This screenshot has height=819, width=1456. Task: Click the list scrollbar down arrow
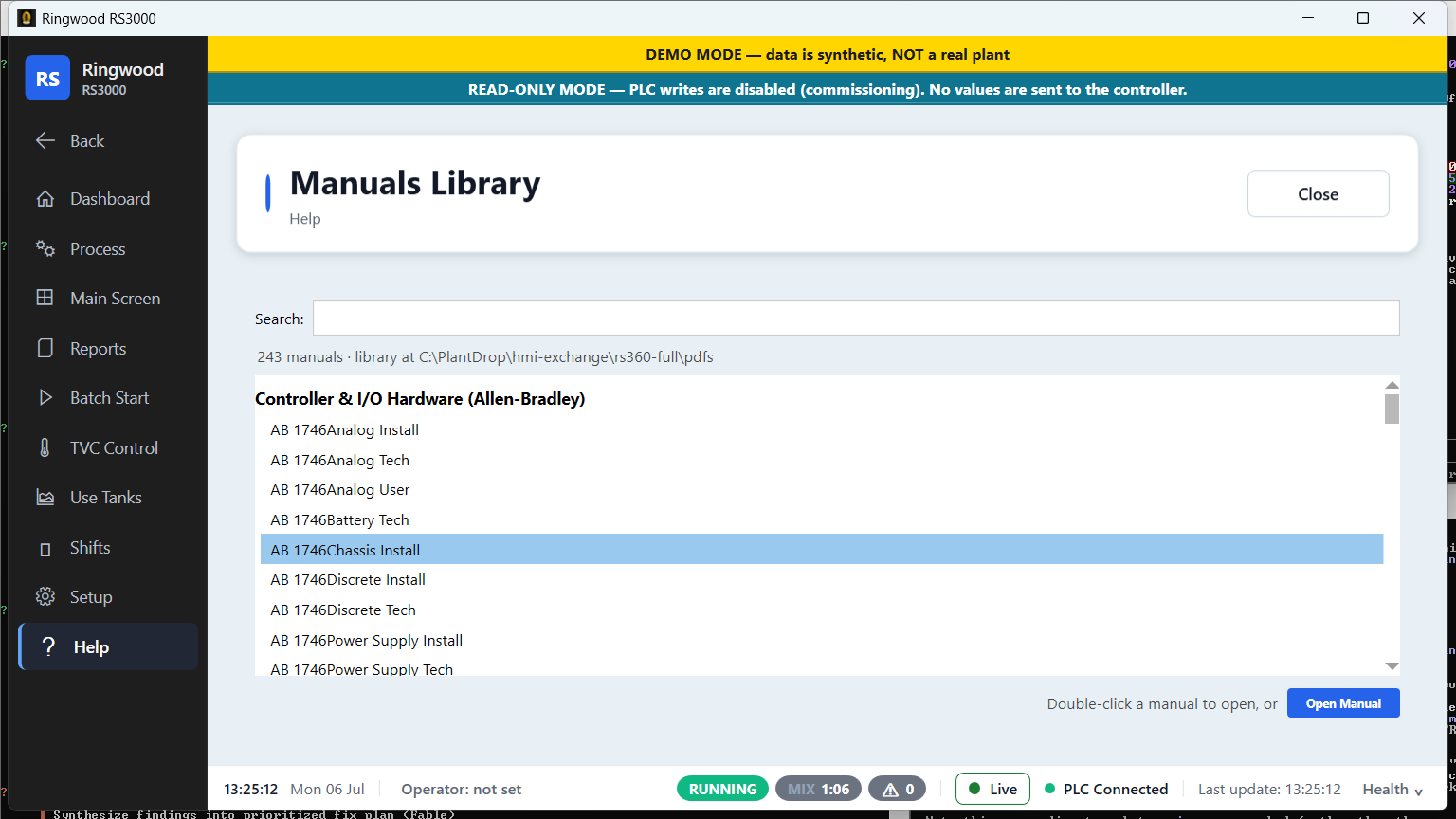pos(1392,666)
